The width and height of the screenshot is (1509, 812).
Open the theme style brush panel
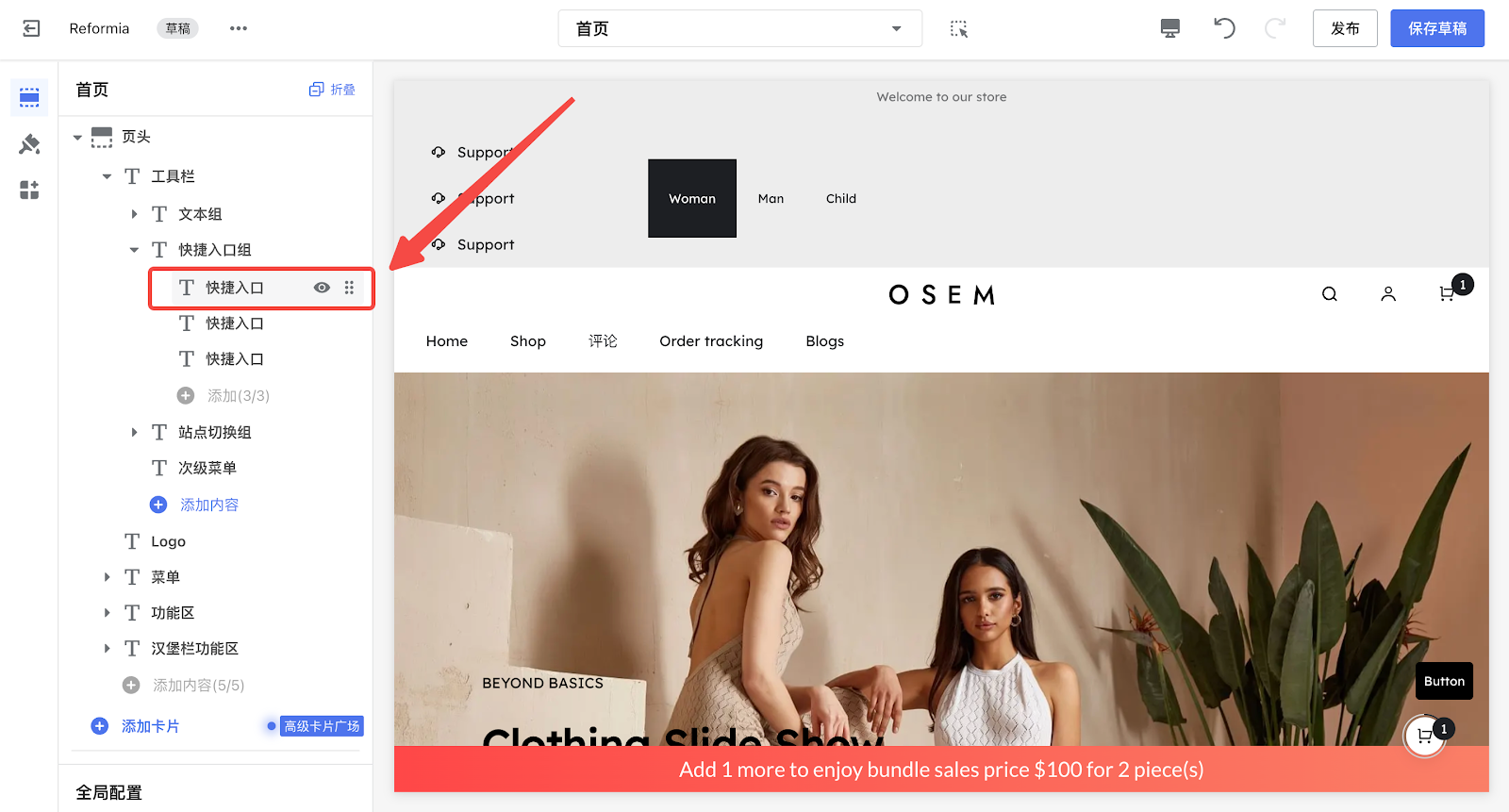point(29,144)
